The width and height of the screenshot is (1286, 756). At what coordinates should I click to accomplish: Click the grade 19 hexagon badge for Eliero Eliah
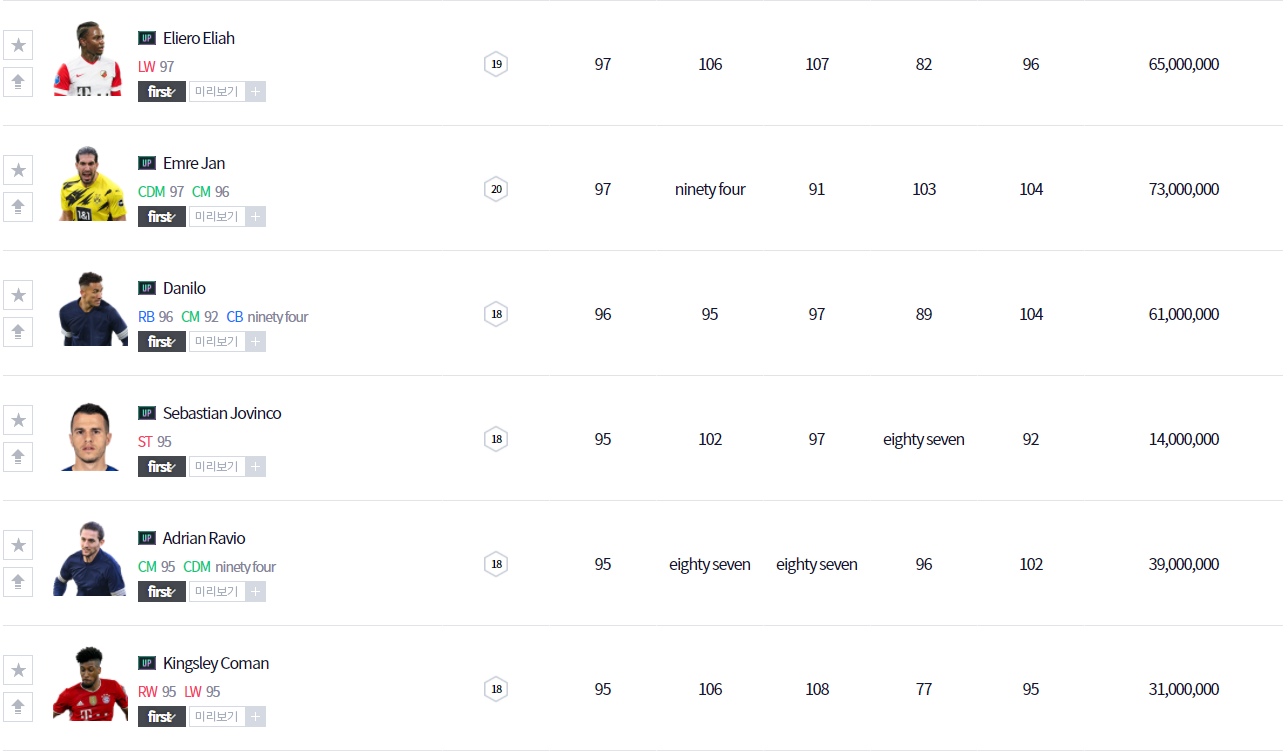[496, 64]
